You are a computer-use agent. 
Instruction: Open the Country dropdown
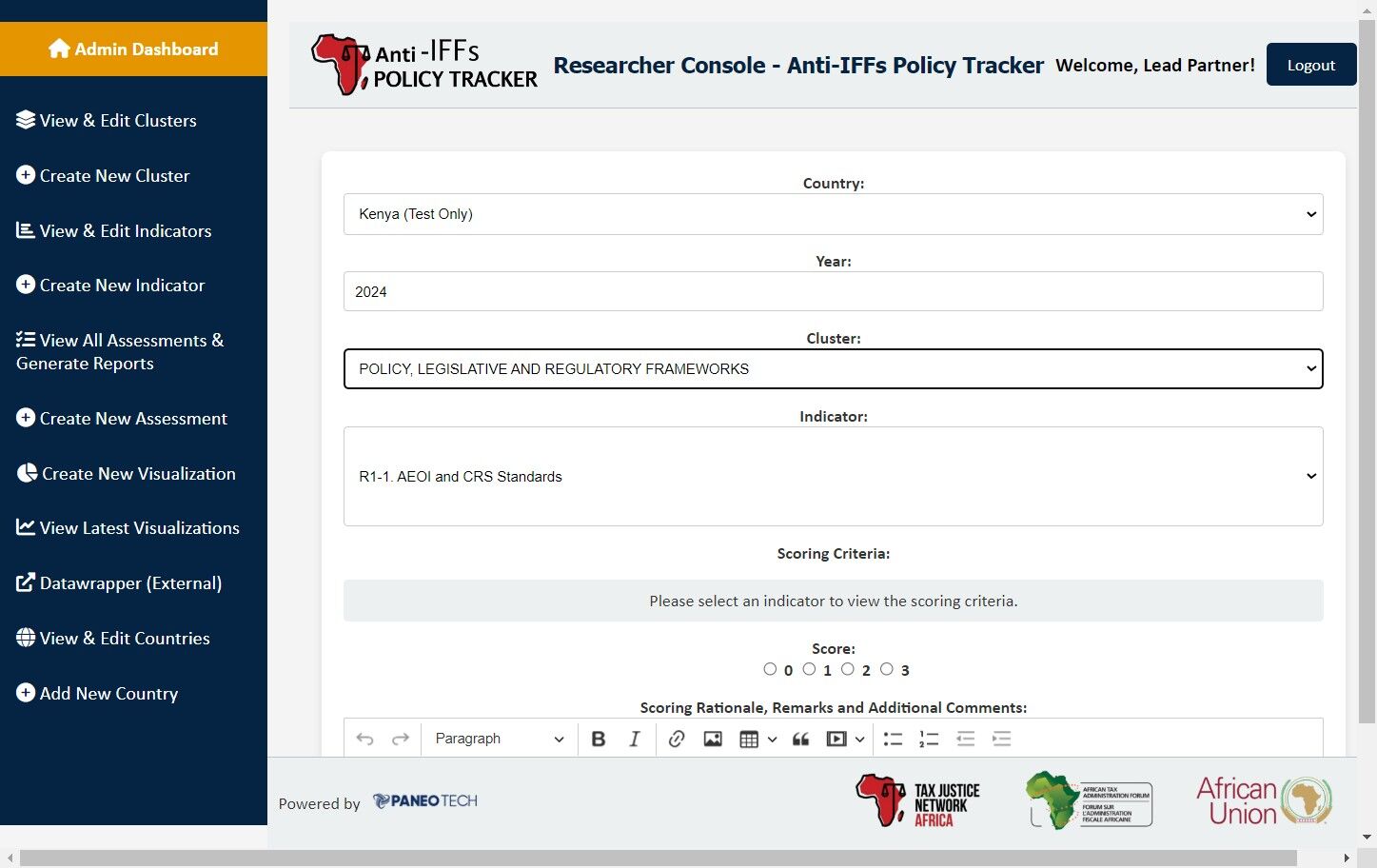(x=833, y=214)
